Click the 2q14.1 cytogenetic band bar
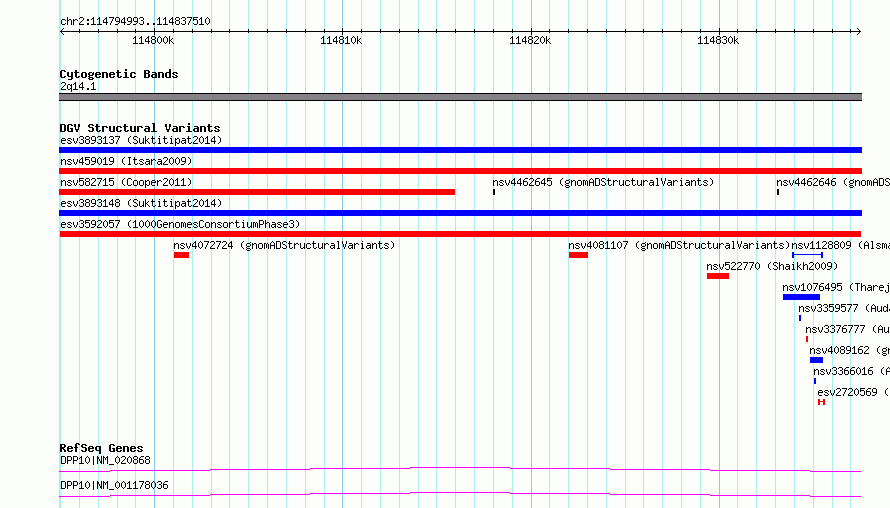The width and height of the screenshot is (890, 508). pyautogui.click(x=460, y=97)
